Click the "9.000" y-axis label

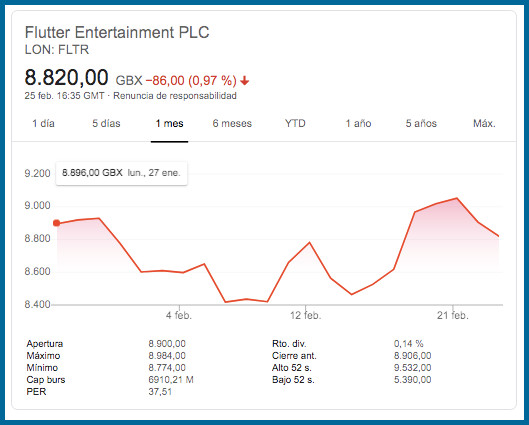pyautogui.click(x=37, y=205)
